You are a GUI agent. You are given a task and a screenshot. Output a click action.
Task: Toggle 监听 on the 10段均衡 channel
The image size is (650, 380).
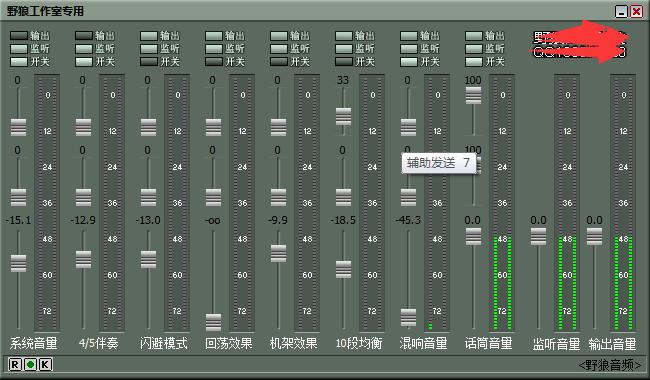coord(344,49)
